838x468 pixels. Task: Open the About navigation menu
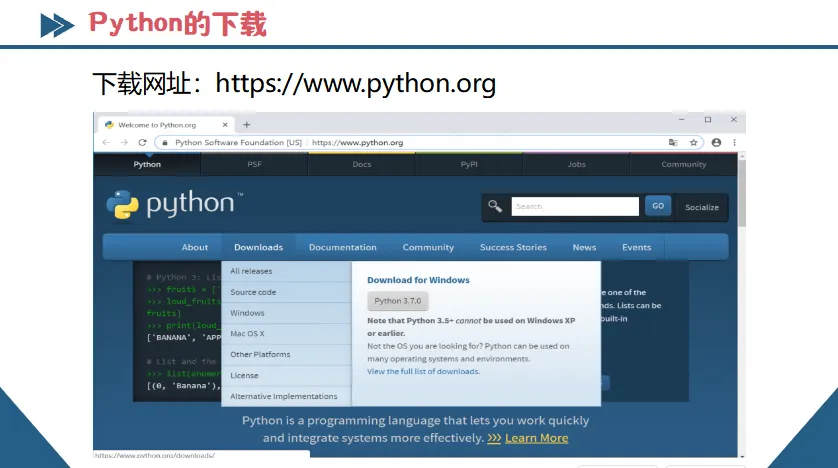point(195,247)
